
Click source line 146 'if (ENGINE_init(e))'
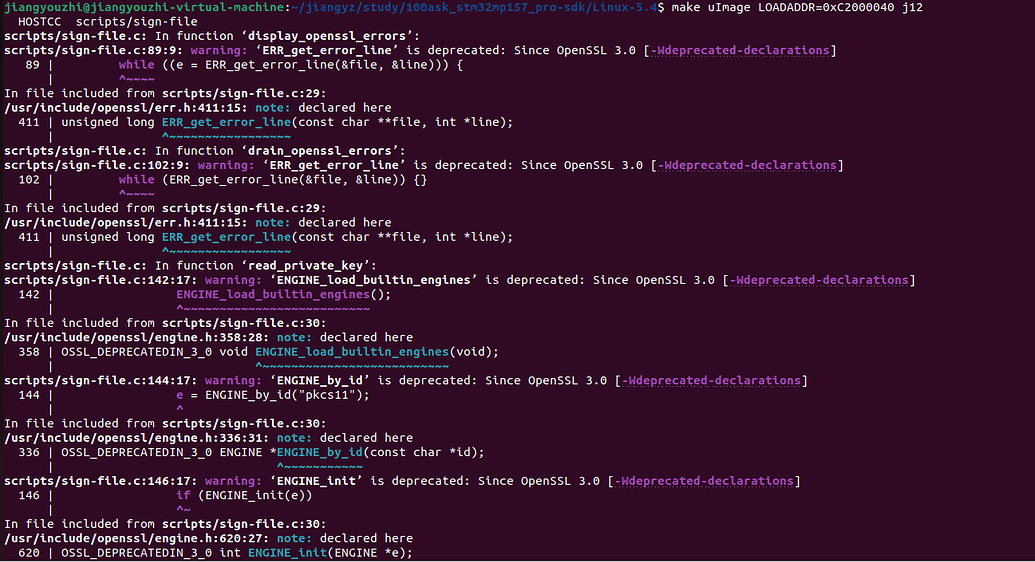tap(165, 495)
